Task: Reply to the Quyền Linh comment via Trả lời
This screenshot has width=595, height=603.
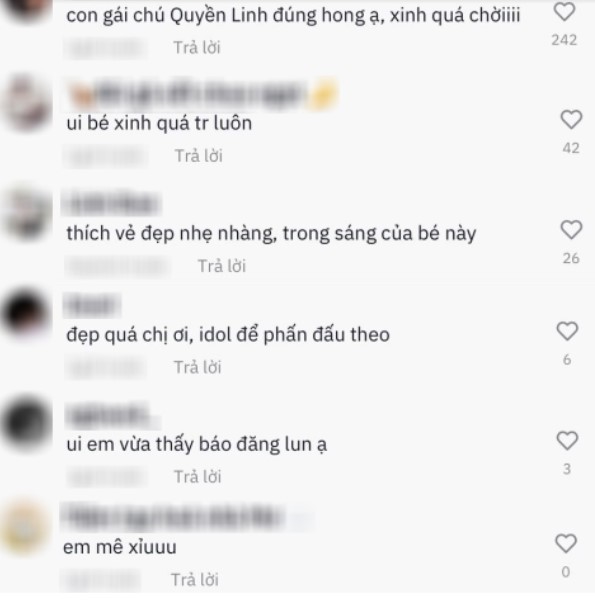Action: pos(197,48)
